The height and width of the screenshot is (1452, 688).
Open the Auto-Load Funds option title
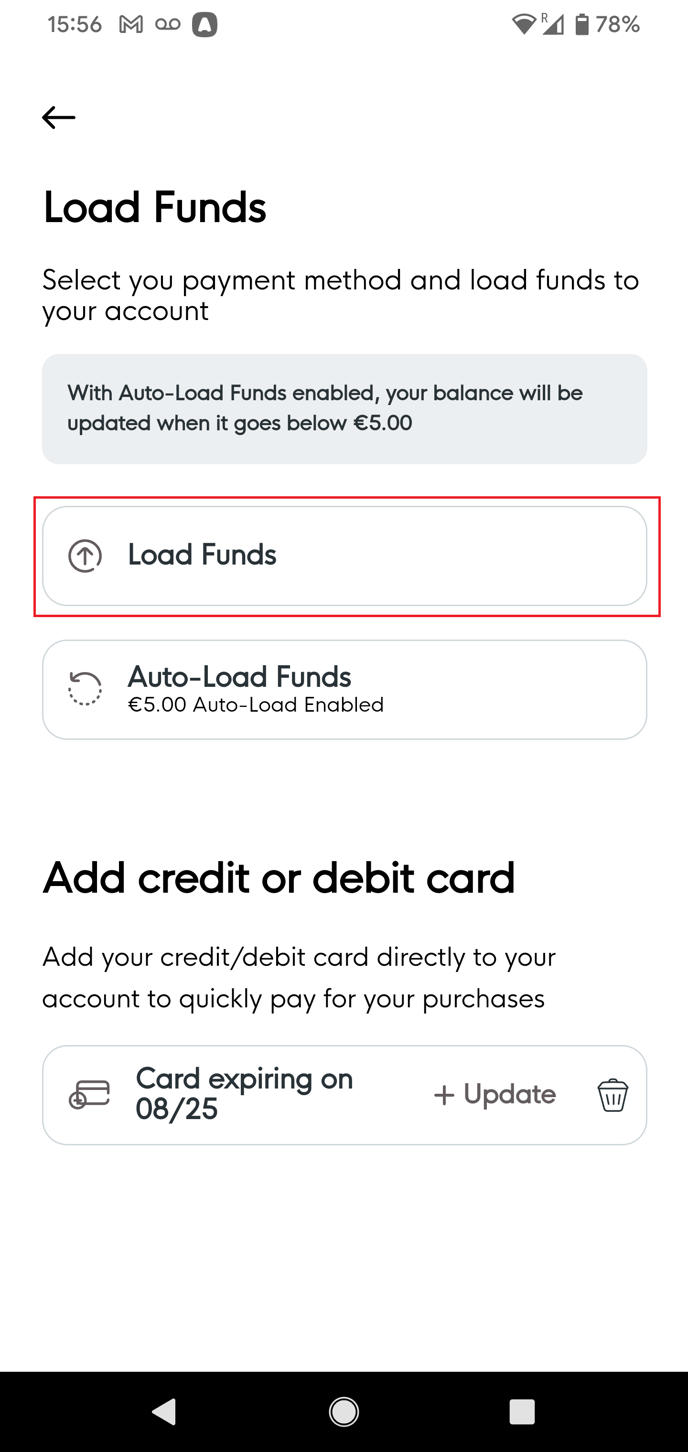coord(239,677)
